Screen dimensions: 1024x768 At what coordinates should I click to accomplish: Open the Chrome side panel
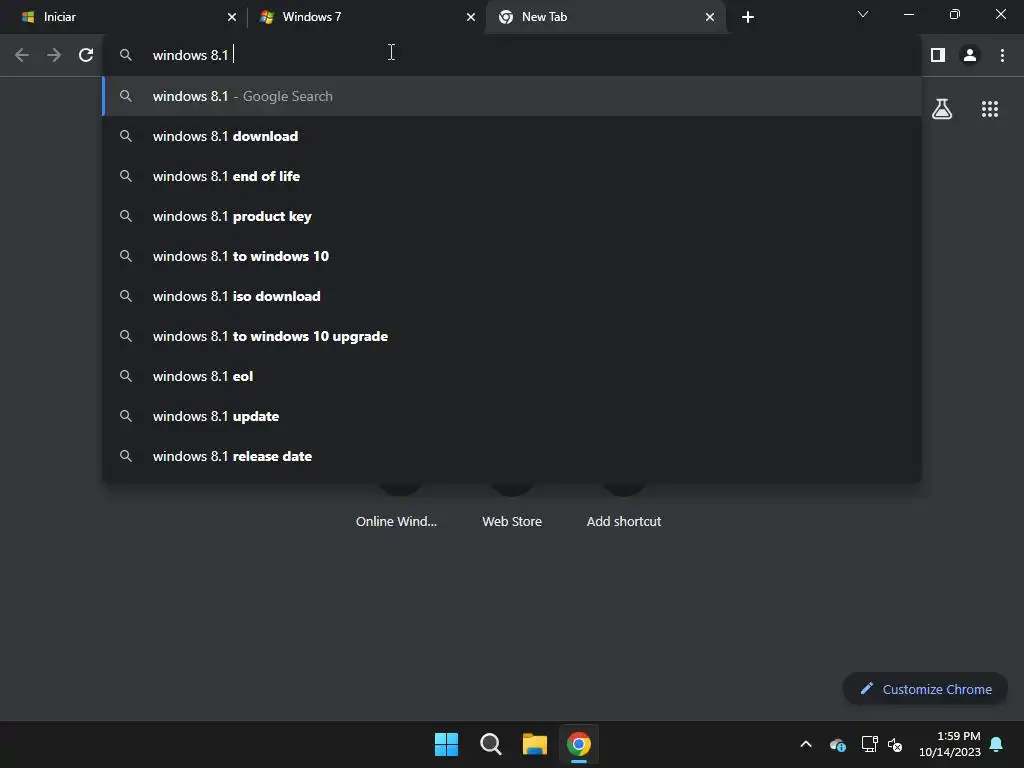[x=938, y=55]
